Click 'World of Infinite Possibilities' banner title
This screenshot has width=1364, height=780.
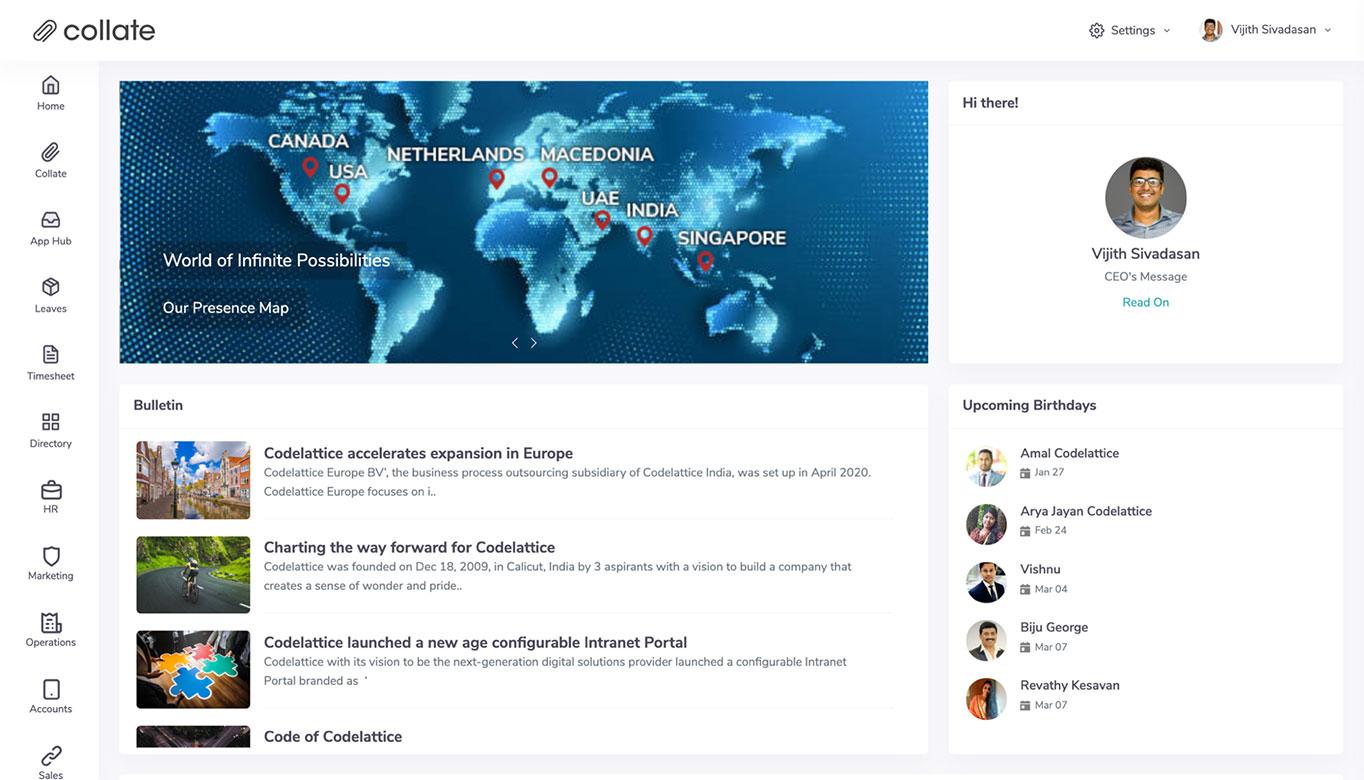coord(276,260)
